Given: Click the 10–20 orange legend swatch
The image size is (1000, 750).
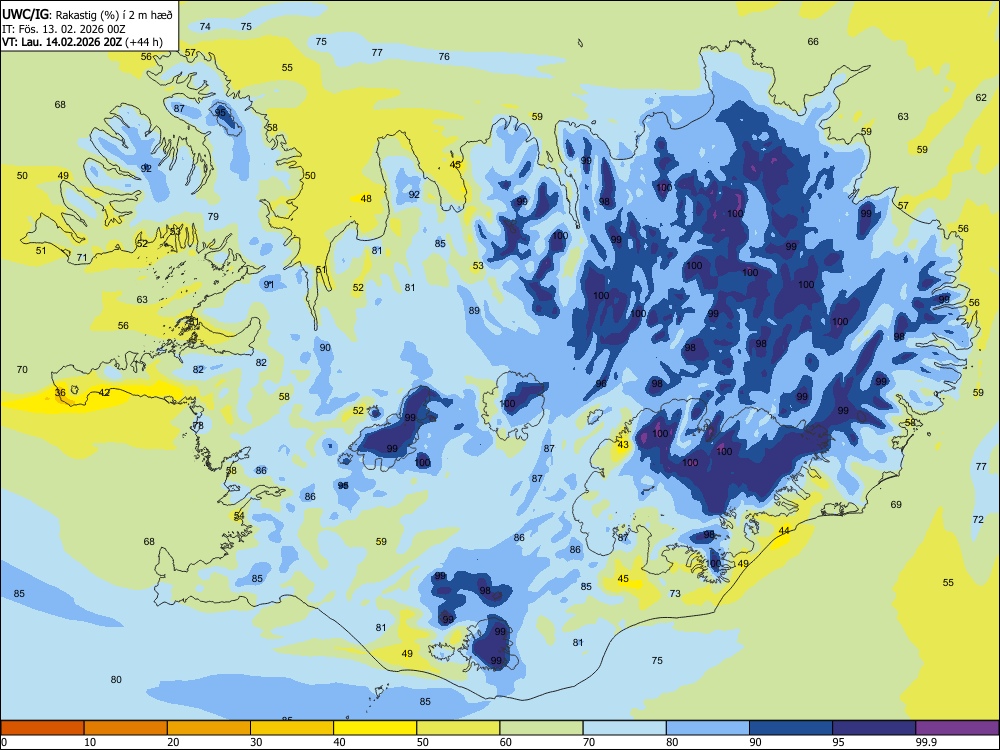Looking at the screenshot, I should 126,728.
